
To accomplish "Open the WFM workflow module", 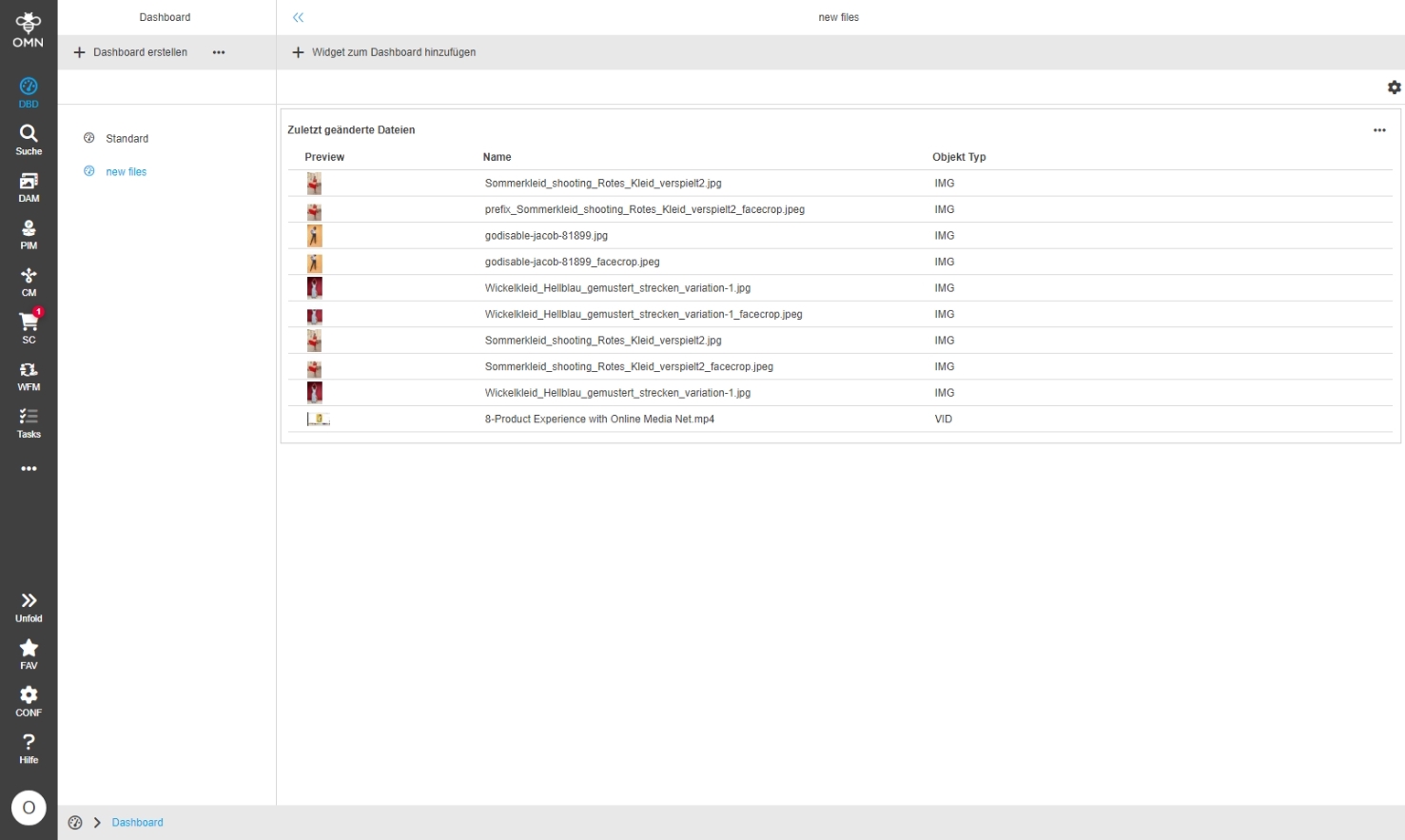I will pyautogui.click(x=29, y=376).
